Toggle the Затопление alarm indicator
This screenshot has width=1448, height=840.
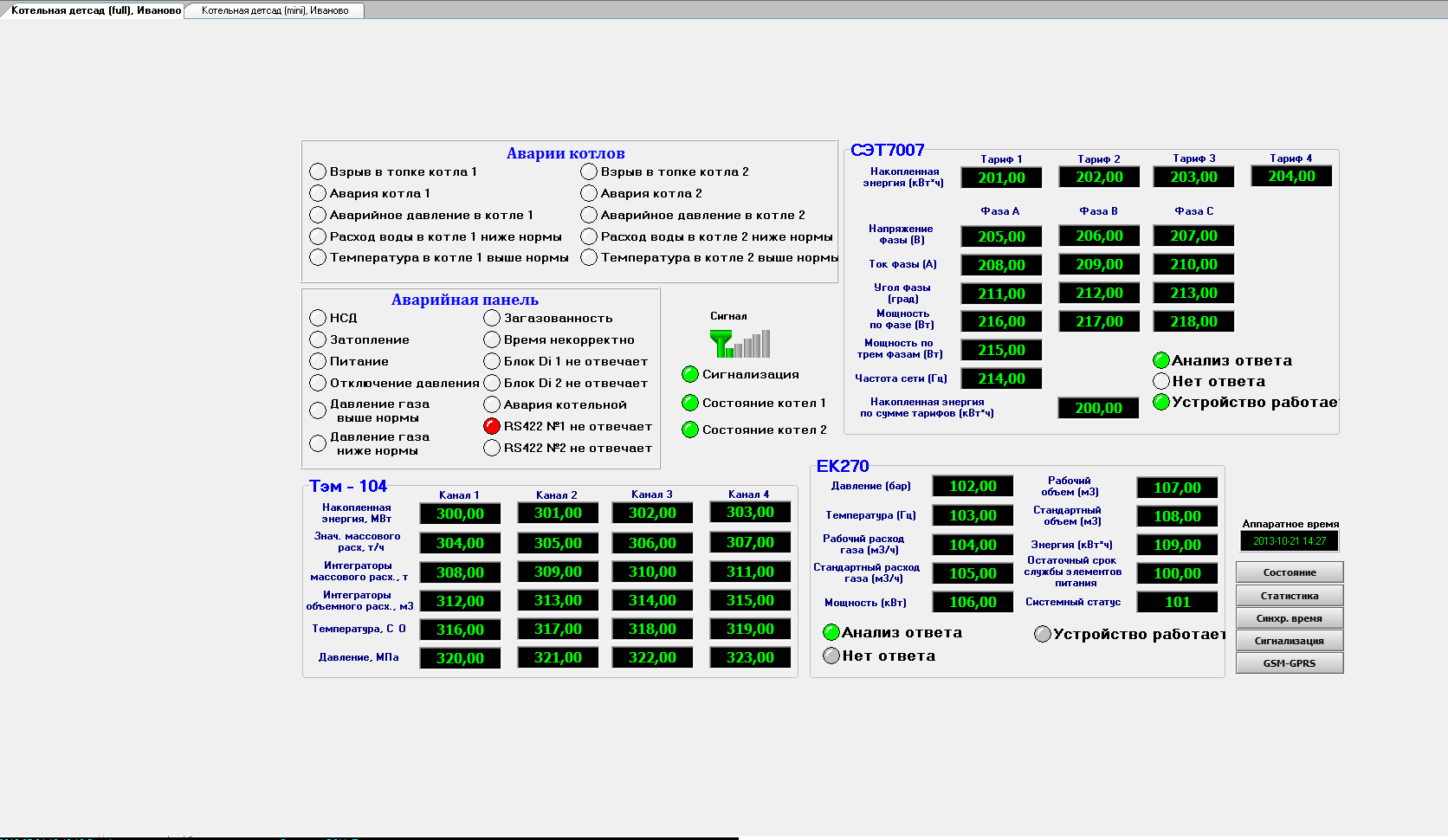(x=318, y=339)
